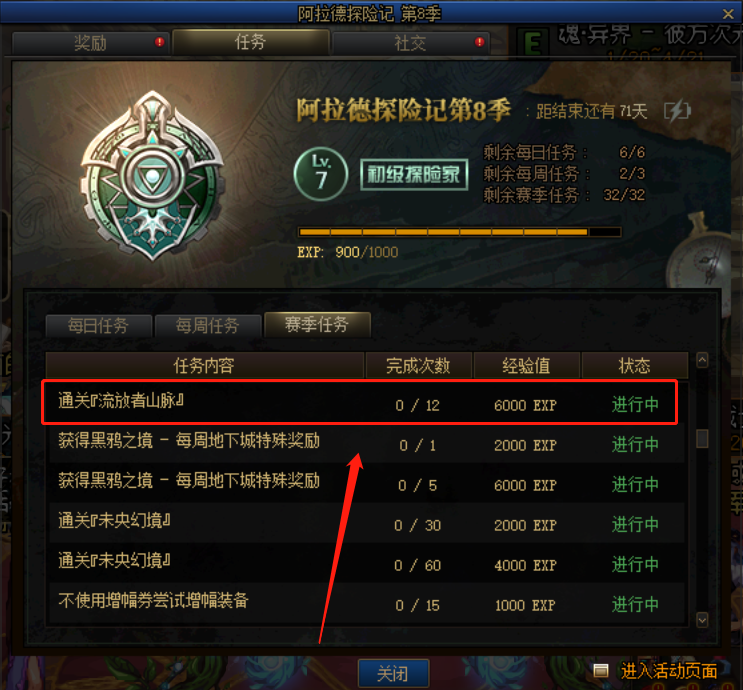
Task: Click the lightning bolt icon beside the remaining days
Action: [677, 112]
